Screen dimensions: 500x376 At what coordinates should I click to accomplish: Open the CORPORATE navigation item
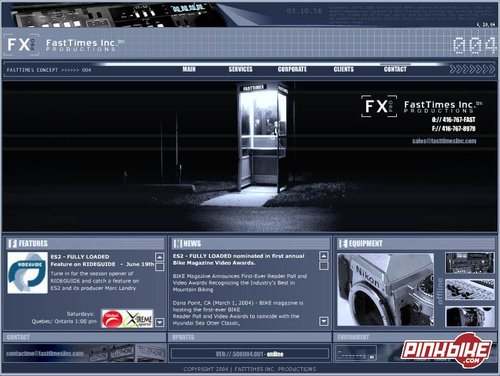[x=292, y=69]
